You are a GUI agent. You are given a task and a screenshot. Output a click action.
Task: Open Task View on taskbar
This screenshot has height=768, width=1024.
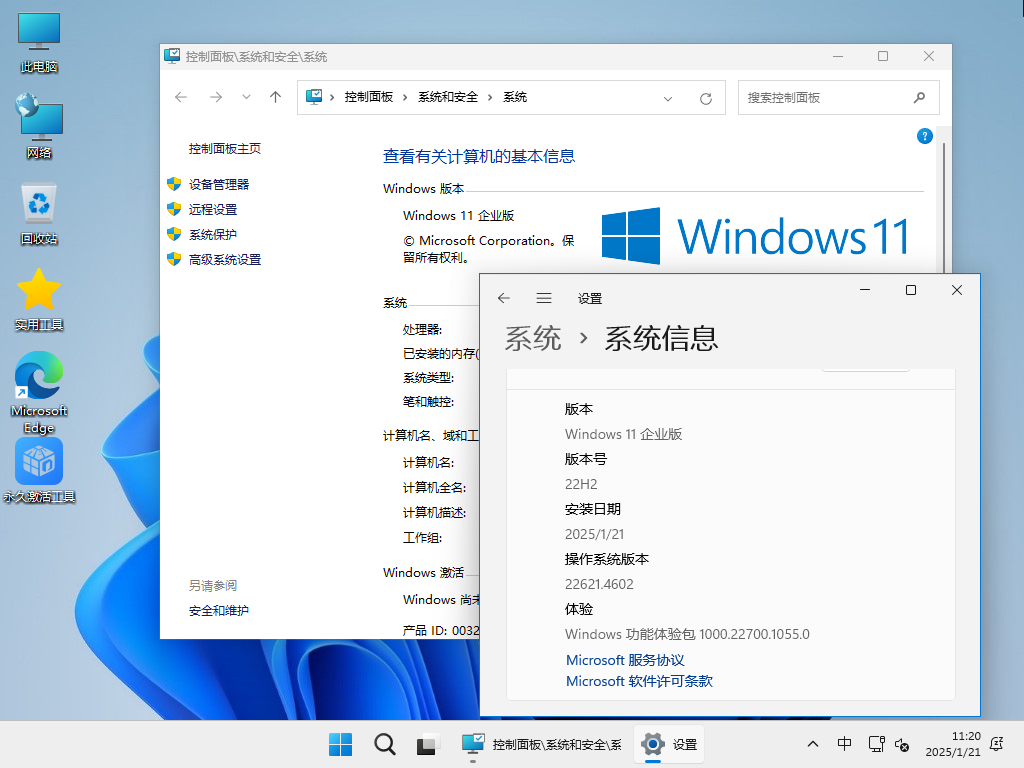coord(427,744)
